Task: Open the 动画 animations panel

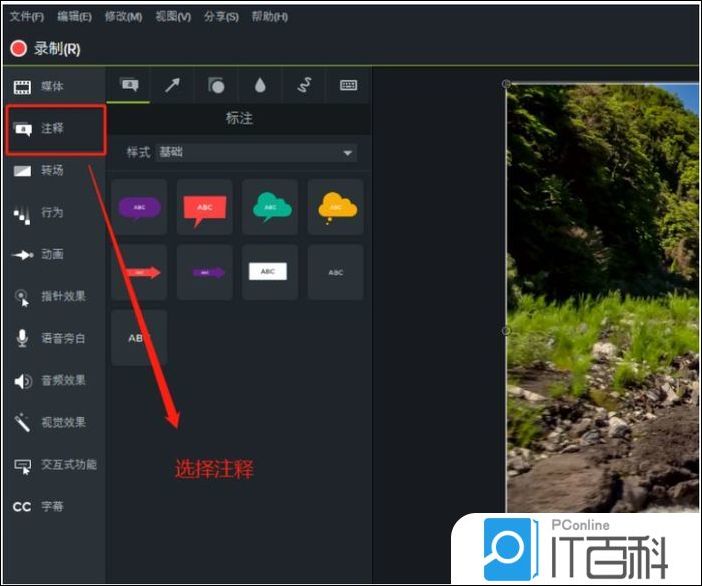Action: click(55, 255)
